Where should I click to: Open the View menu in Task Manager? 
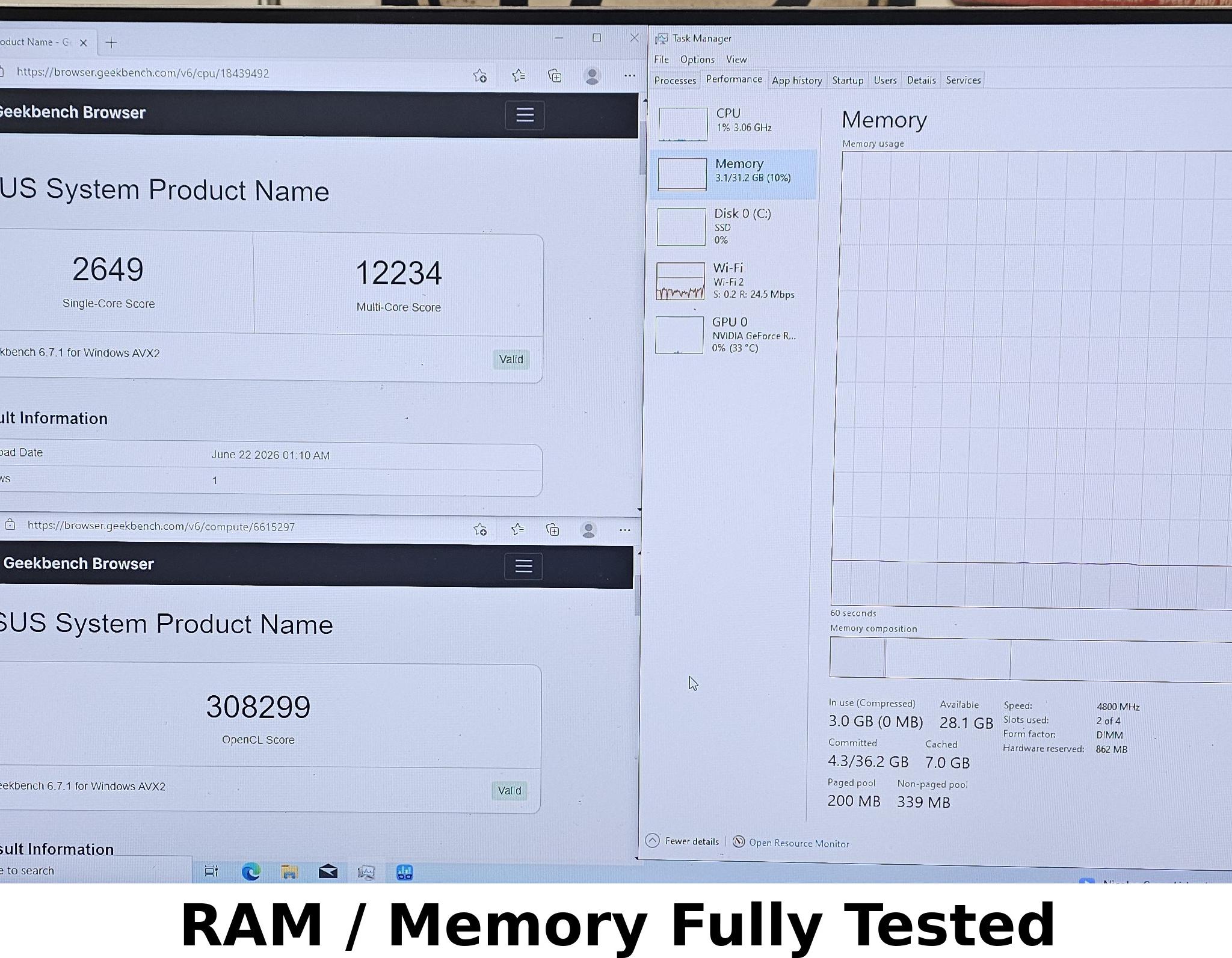[x=736, y=60]
